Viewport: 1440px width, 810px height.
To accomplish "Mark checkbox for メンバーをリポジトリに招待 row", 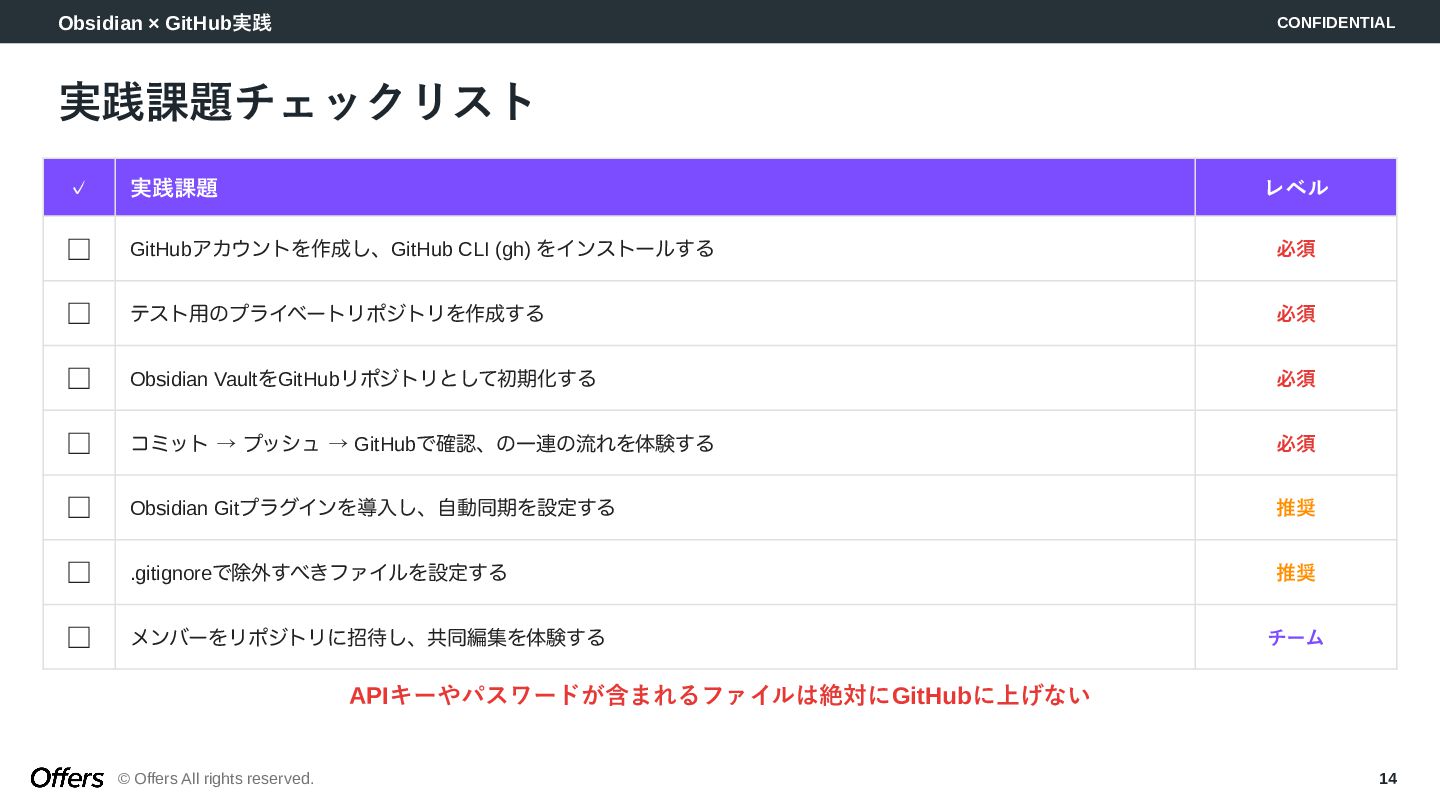I will [x=79, y=637].
